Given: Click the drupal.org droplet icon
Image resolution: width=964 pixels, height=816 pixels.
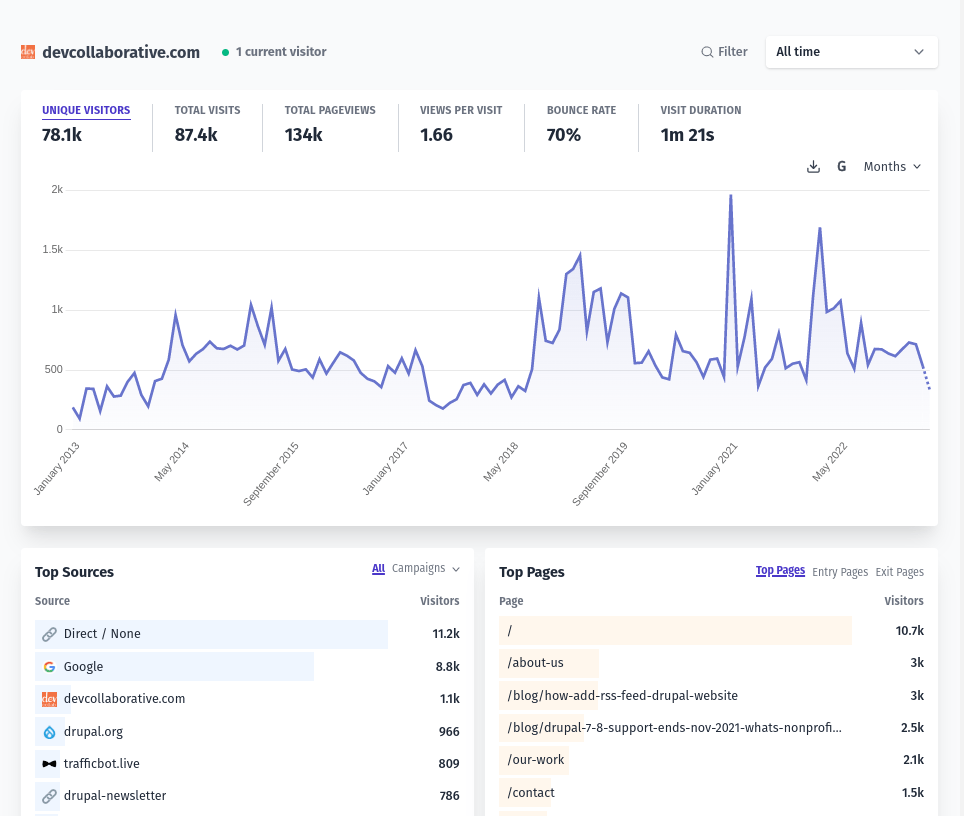Looking at the screenshot, I should tap(49, 732).
